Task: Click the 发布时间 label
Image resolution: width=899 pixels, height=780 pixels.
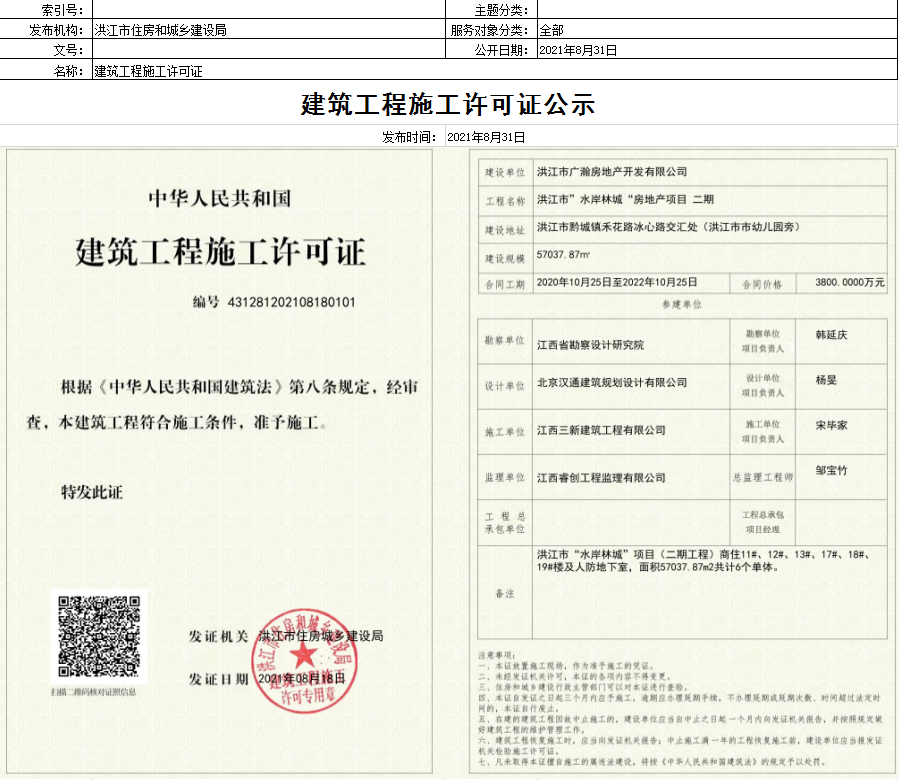Action: tap(409, 137)
